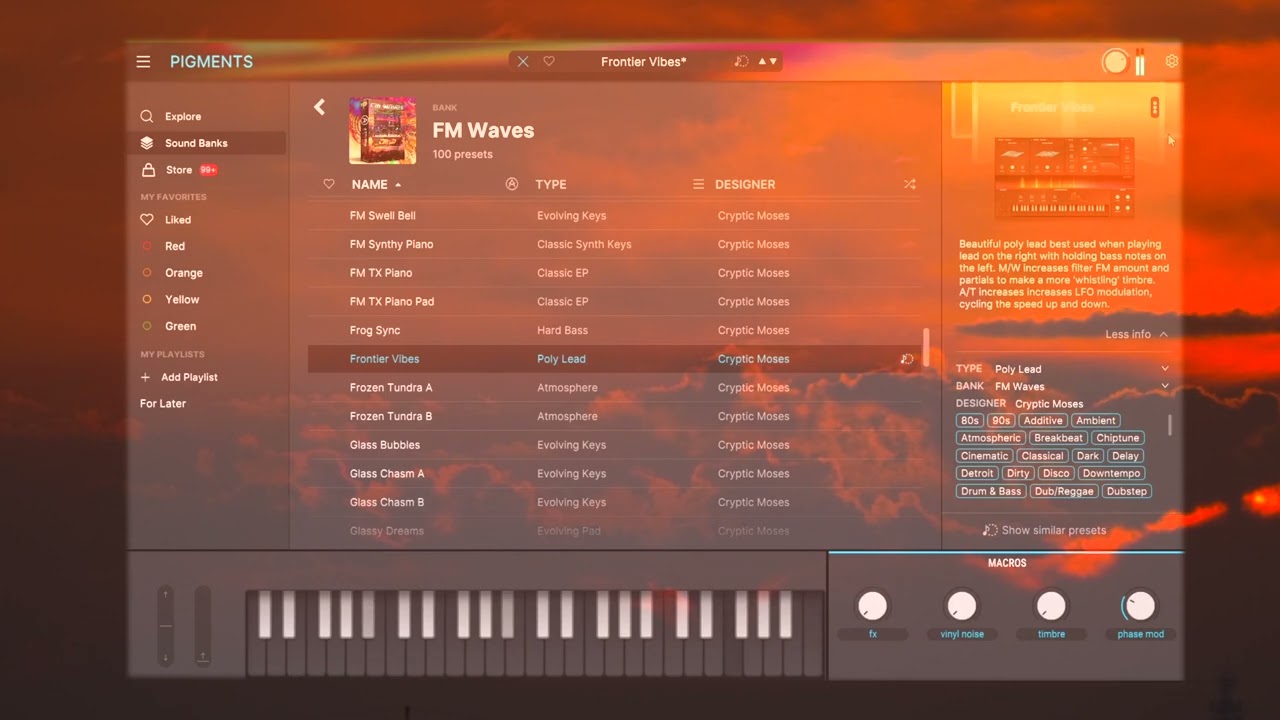Click the tags list scrollbar

[x=1169, y=426]
